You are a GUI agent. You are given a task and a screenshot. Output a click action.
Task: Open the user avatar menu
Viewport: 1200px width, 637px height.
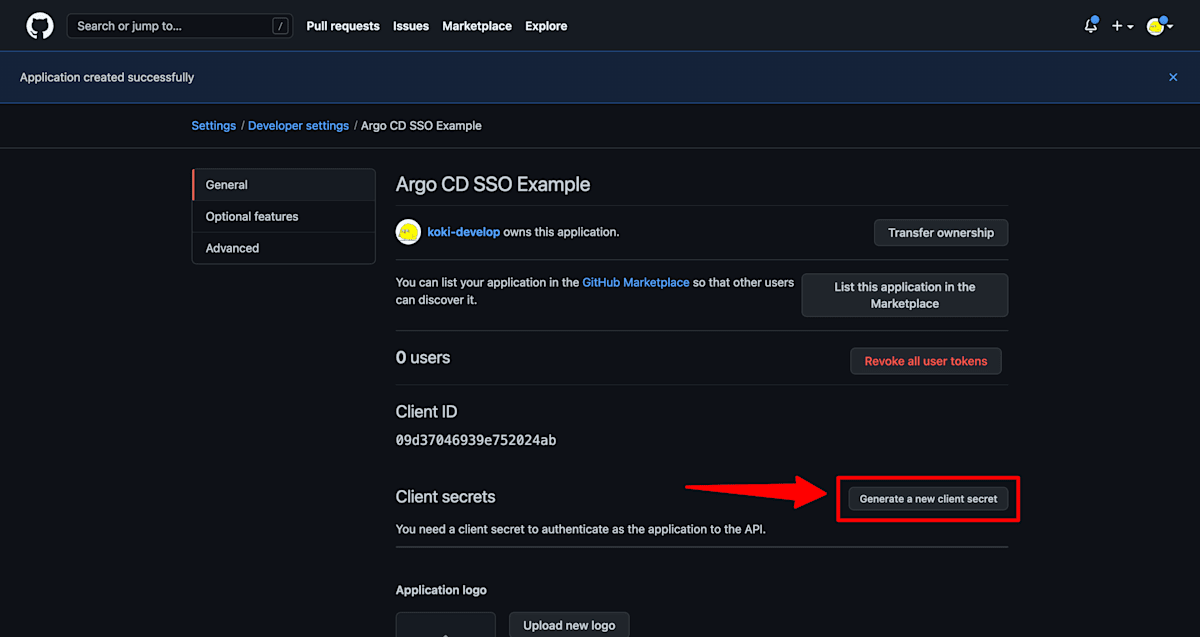[x=1160, y=26]
